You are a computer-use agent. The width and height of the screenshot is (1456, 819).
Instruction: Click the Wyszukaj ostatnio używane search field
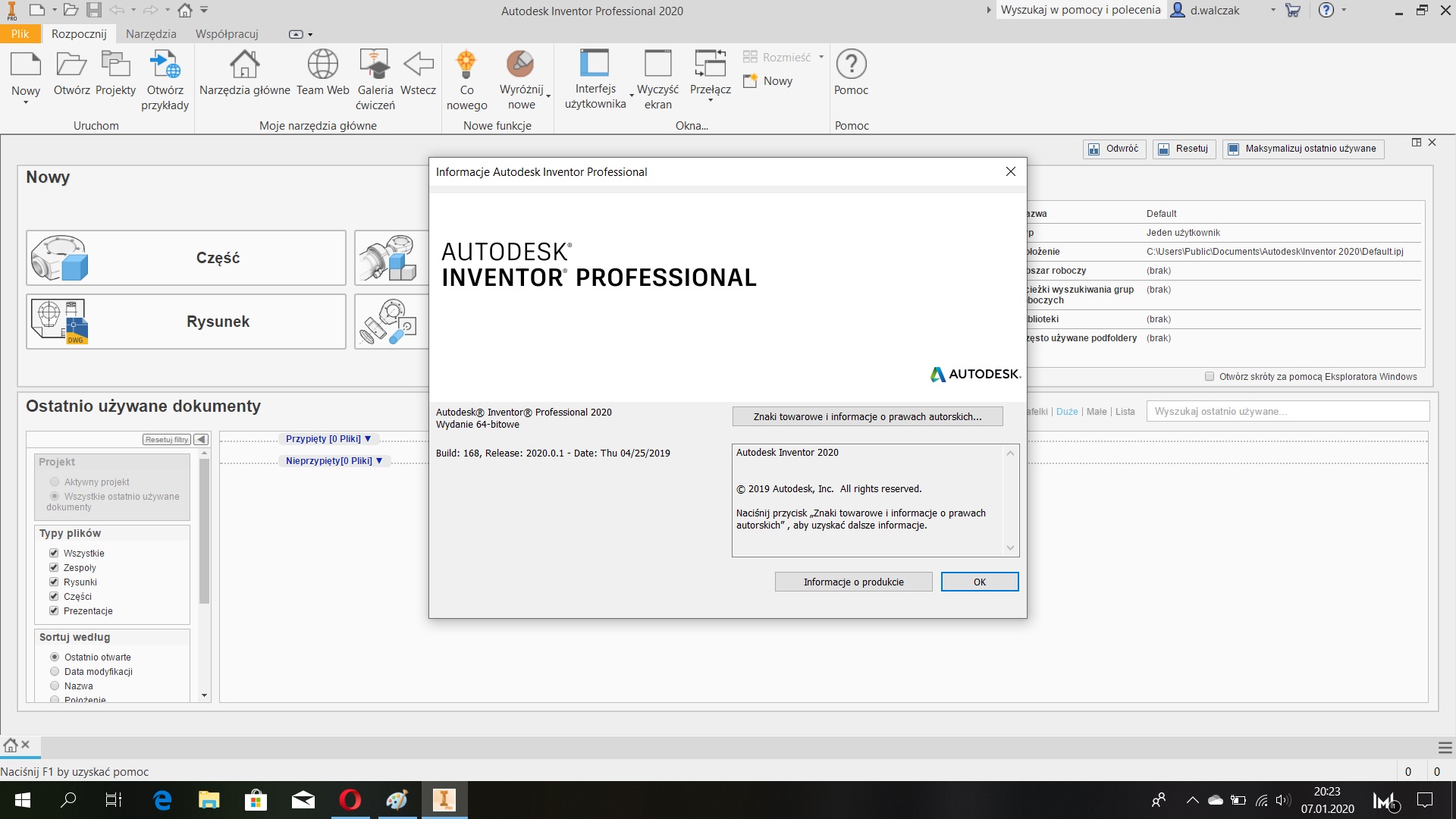click(x=1287, y=412)
